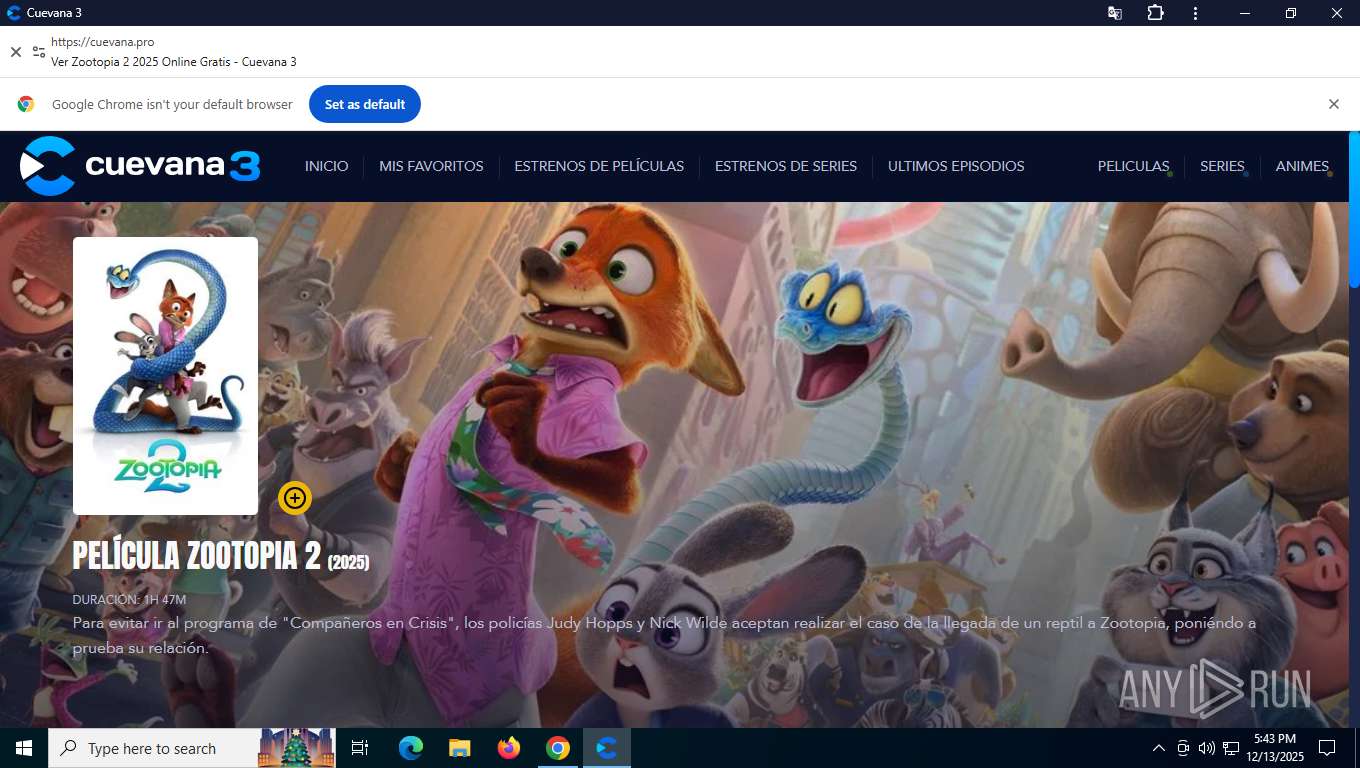Click the DURACIÓN: 1H 47M text
This screenshot has width=1360, height=768.
pos(129,600)
